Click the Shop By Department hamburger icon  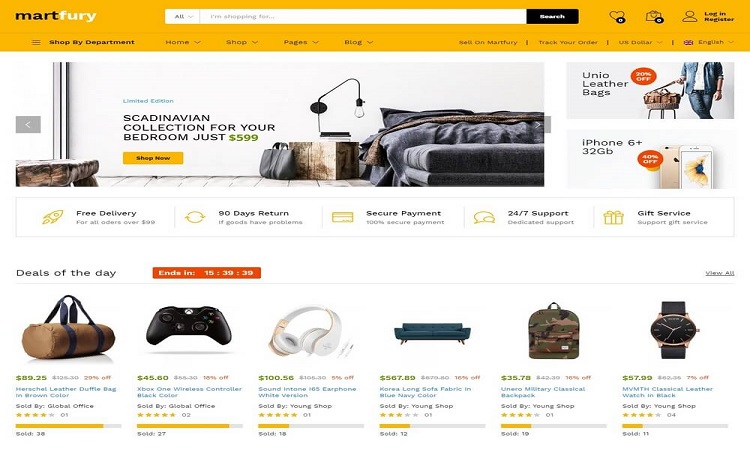point(36,42)
